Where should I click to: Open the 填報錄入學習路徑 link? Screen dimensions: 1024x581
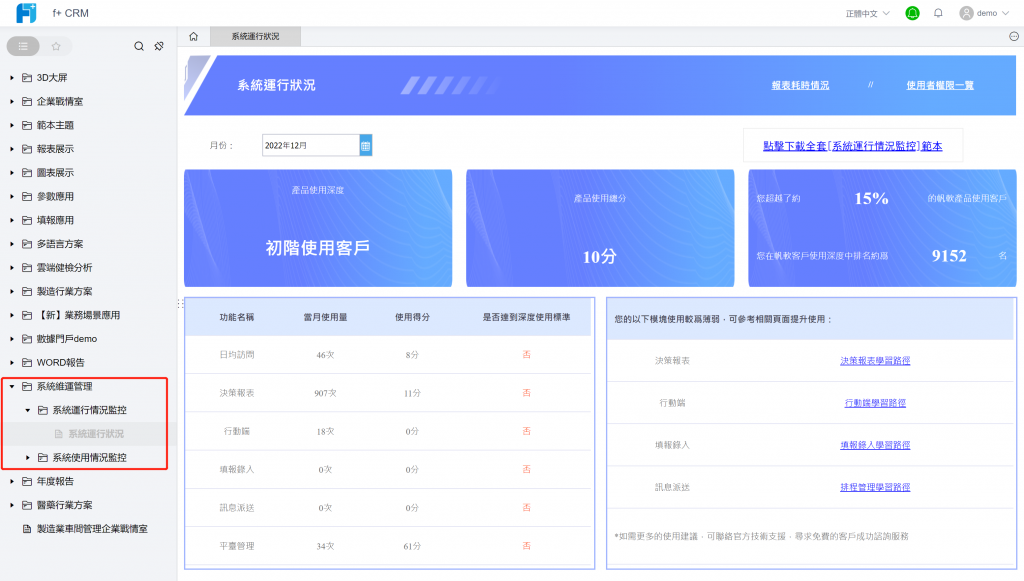coord(875,445)
